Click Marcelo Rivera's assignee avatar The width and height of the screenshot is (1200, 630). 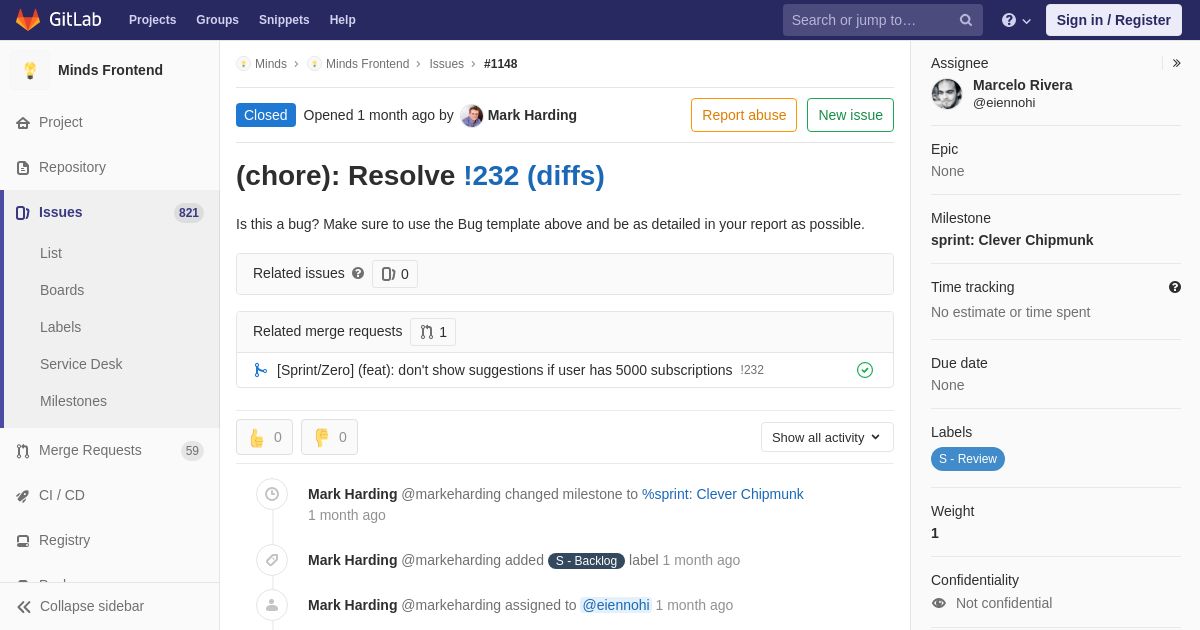(947, 94)
